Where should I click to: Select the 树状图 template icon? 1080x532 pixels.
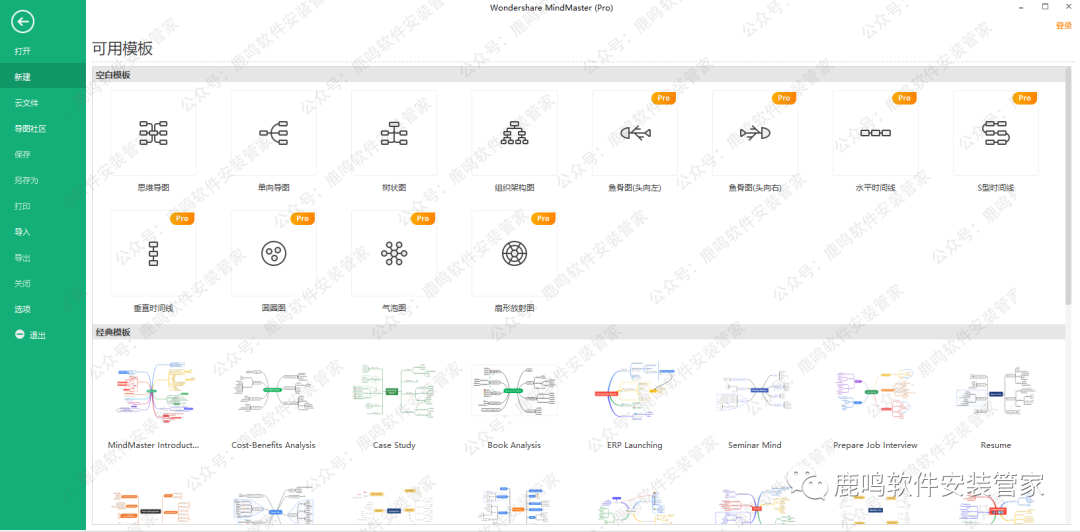click(x=394, y=133)
